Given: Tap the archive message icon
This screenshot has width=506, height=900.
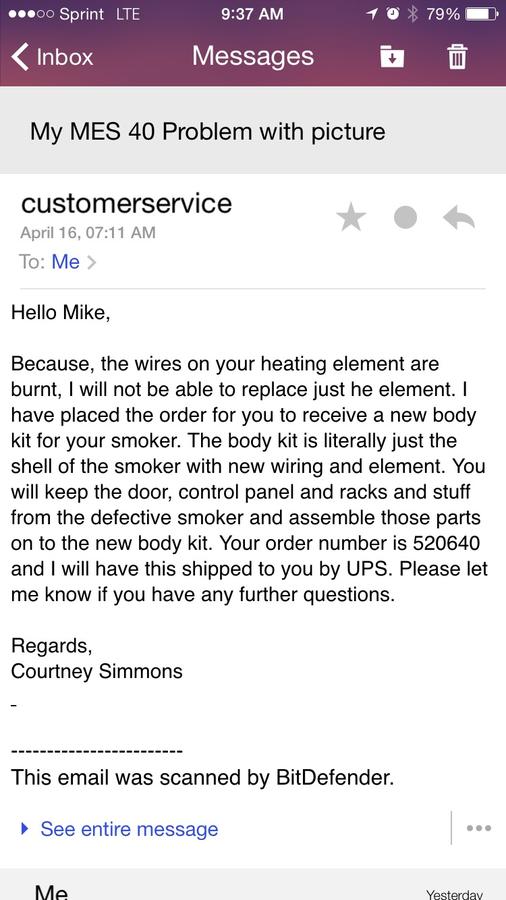Looking at the screenshot, I should [392, 56].
